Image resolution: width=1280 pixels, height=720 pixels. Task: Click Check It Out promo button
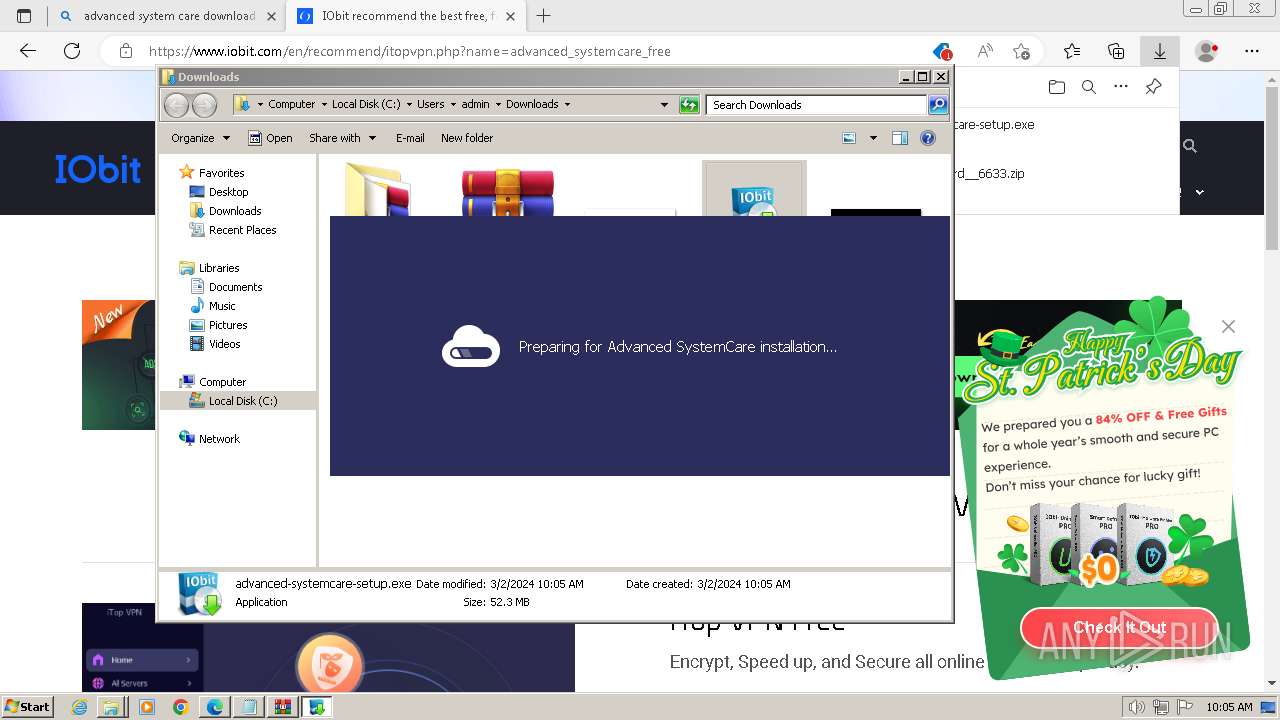coord(1119,627)
